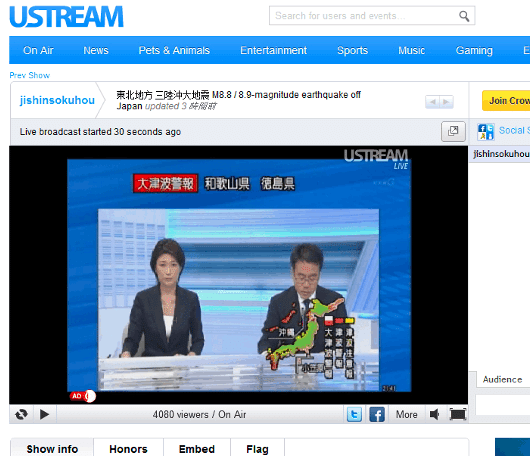Image resolution: width=530 pixels, height=456 pixels.
Task: Select the Flag tab
Action: click(257, 449)
